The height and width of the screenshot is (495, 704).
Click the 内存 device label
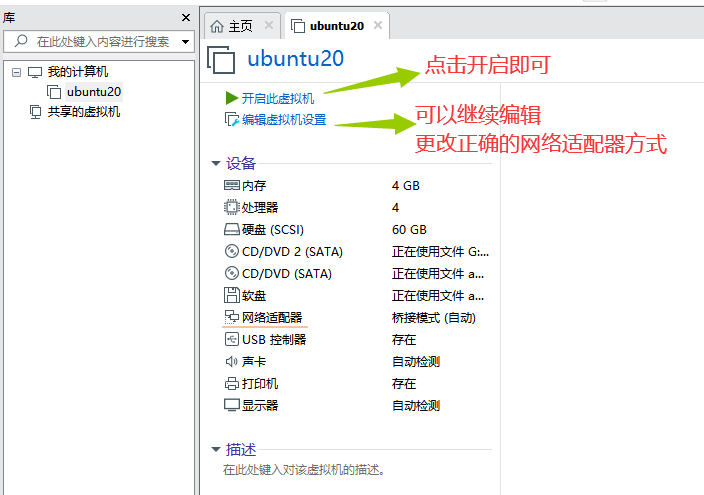click(x=254, y=186)
